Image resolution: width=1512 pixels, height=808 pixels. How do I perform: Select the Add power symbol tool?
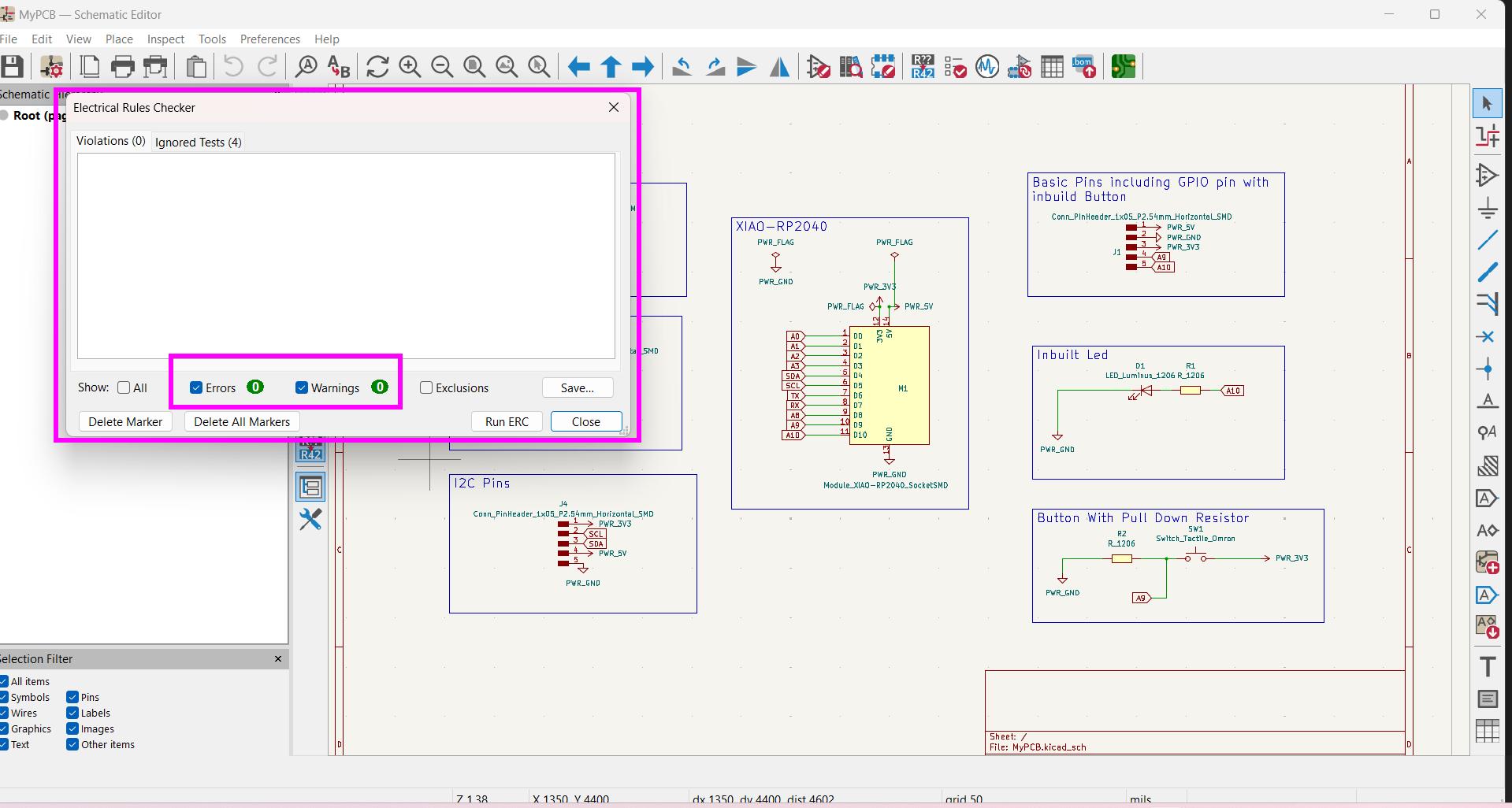coord(1487,208)
